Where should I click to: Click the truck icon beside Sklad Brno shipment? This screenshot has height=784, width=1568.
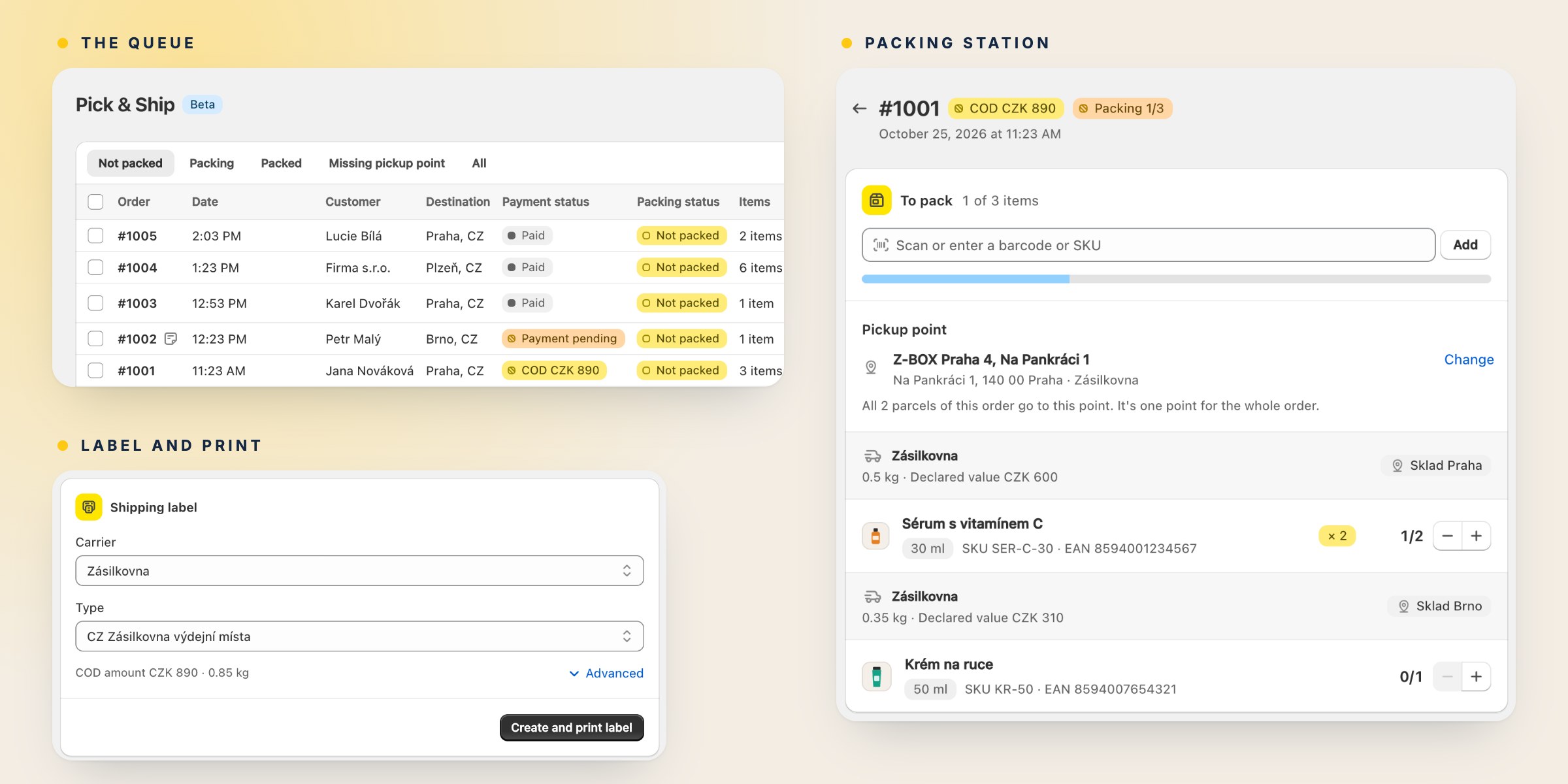pyautogui.click(x=873, y=596)
